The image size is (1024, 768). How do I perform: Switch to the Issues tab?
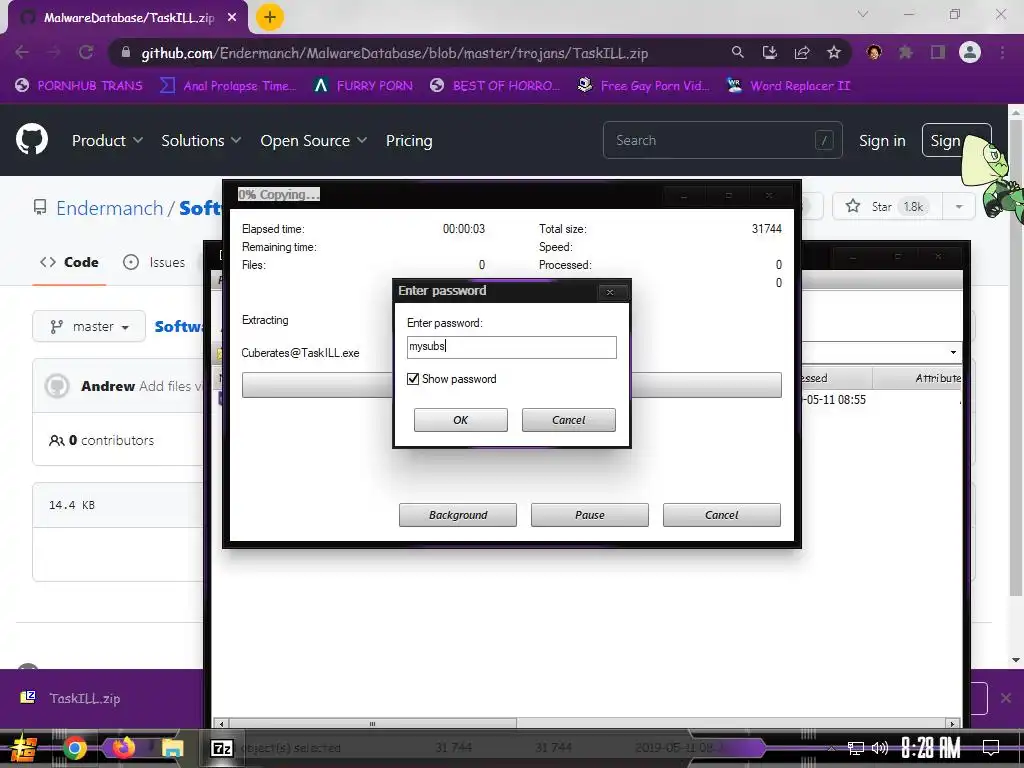(x=154, y=262)
